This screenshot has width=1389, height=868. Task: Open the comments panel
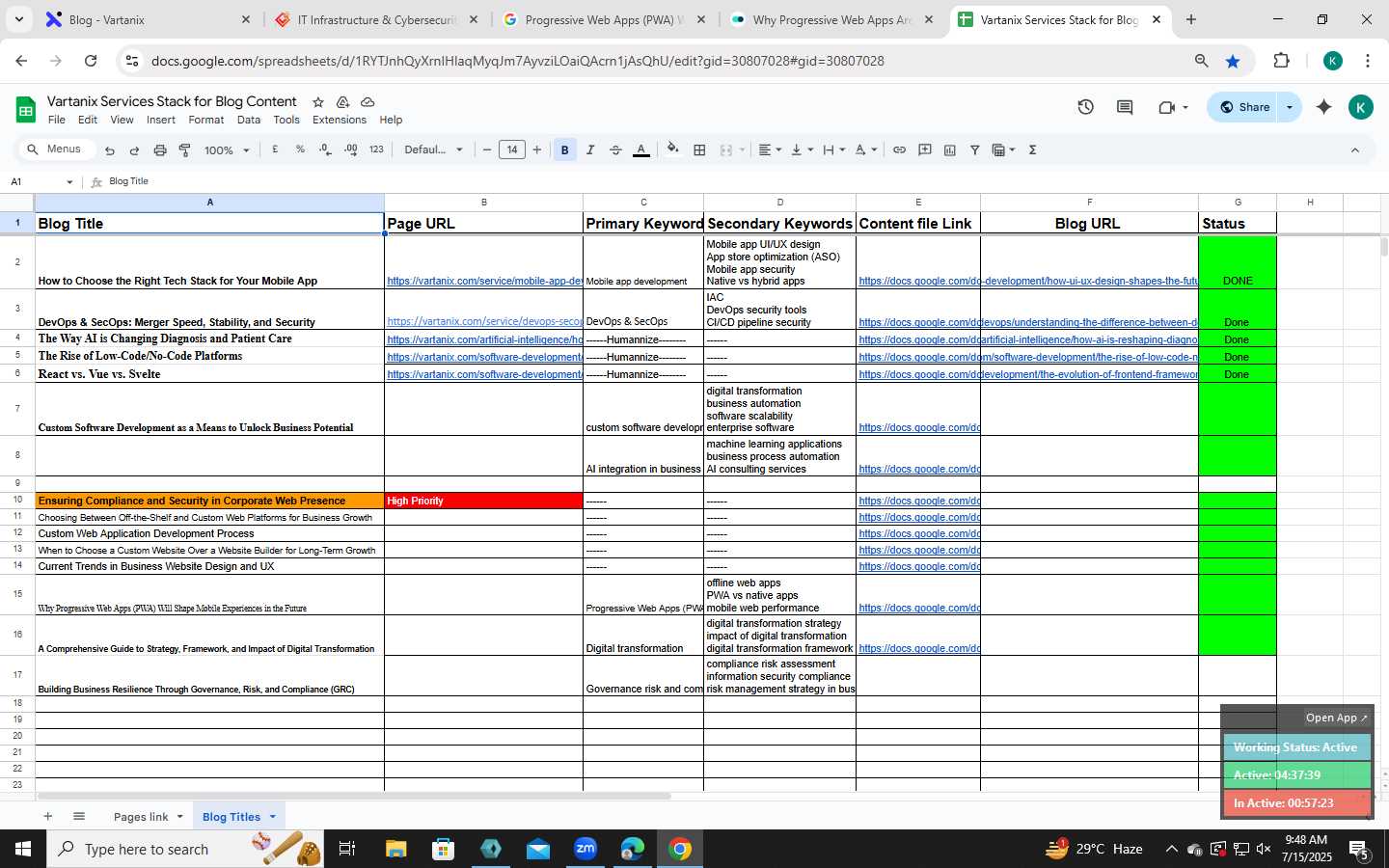coord(1125,107)
